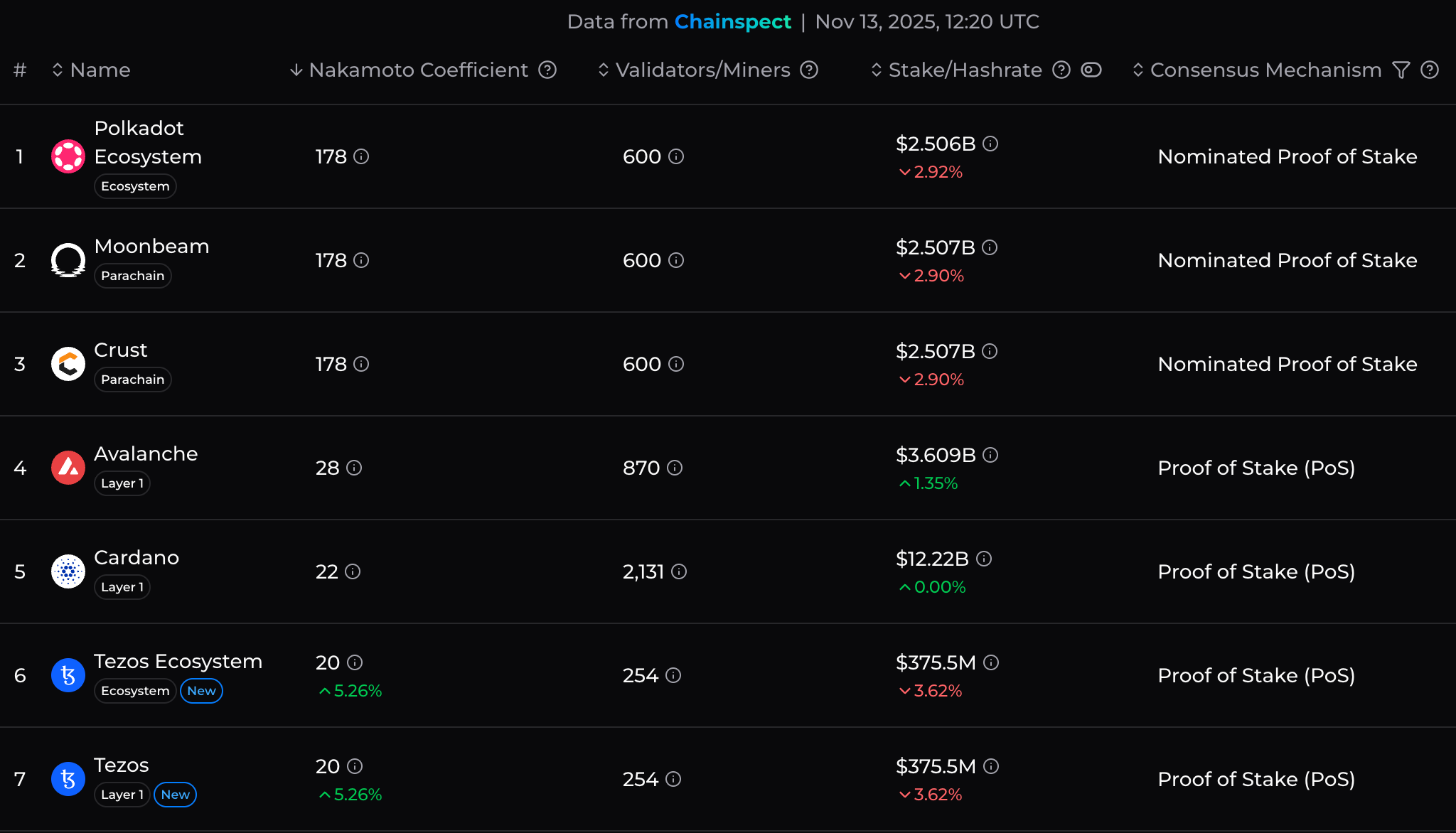
Task: Click the Moonbeam logo icon
Action: point(68,260)
